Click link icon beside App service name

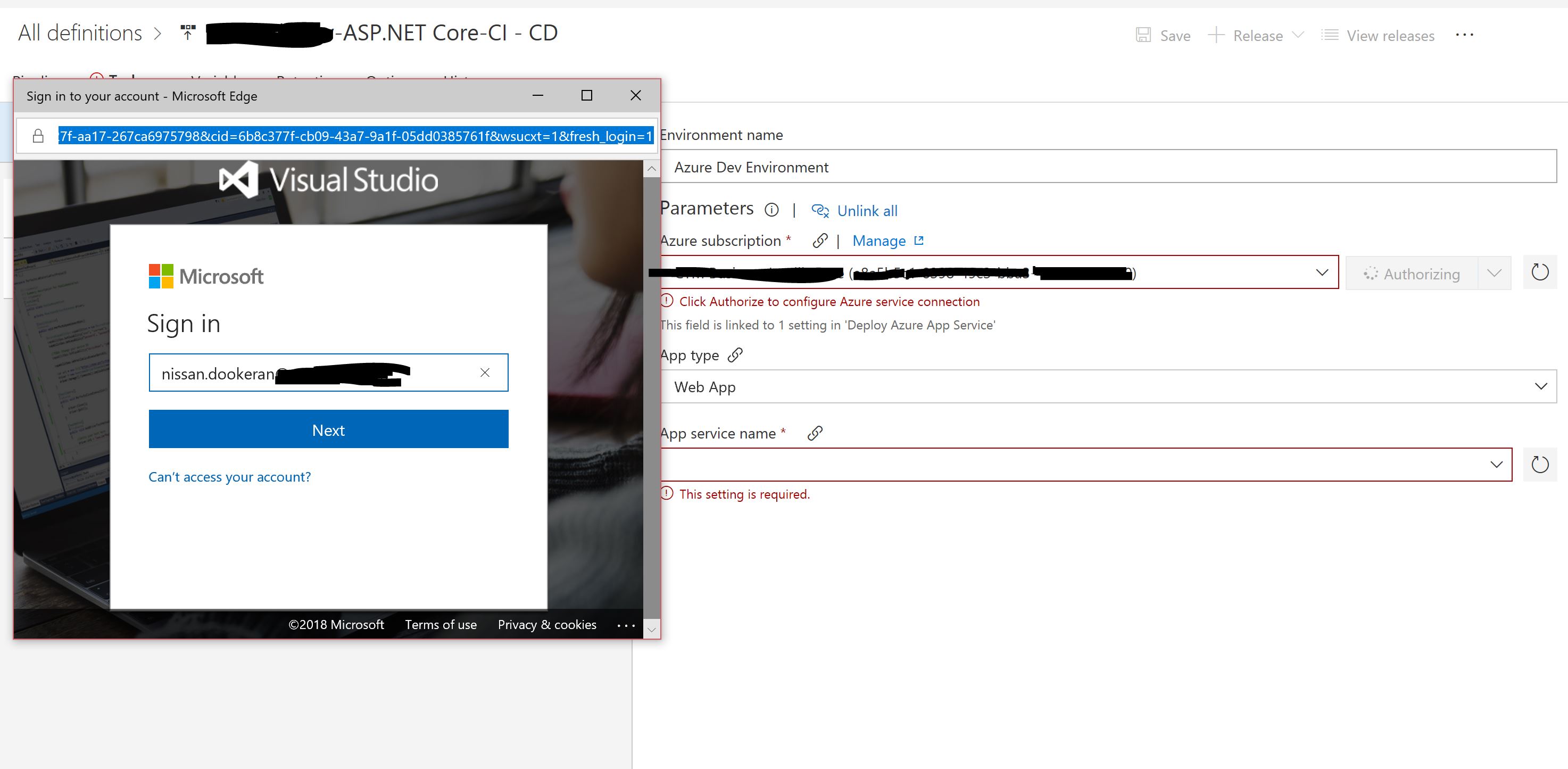click(815, 433)
